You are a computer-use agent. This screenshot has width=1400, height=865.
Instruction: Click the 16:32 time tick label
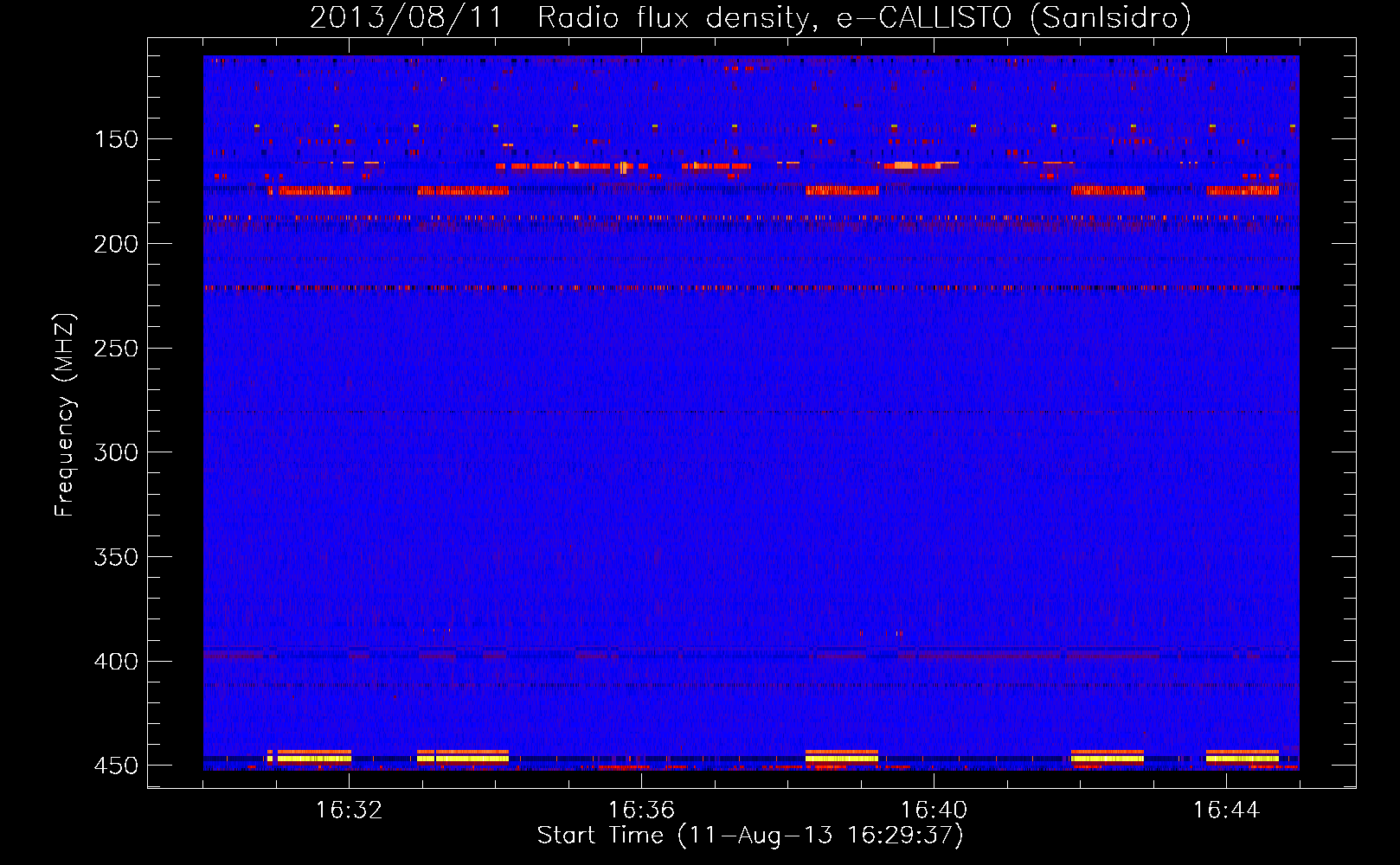[x=349, y=811]
